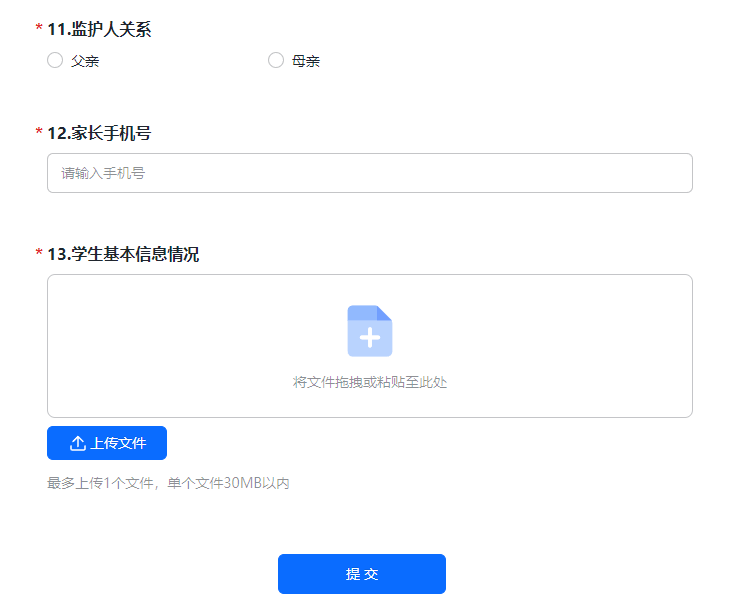The image size is (741, 598).
Task: Click the white plus sign on file icon
Action: pyautogui.click(x=370, y=338)
